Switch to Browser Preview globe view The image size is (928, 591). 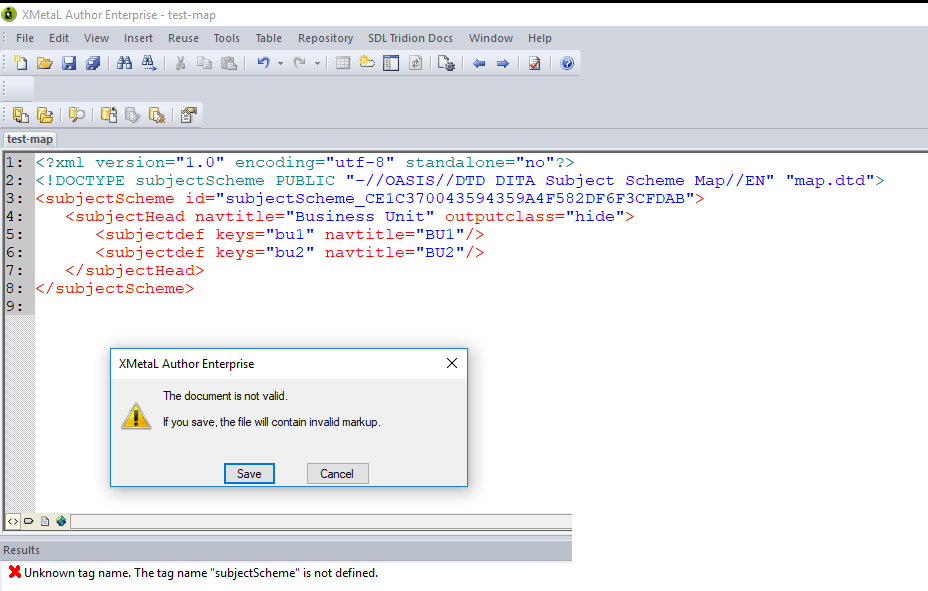click(61, 521)
